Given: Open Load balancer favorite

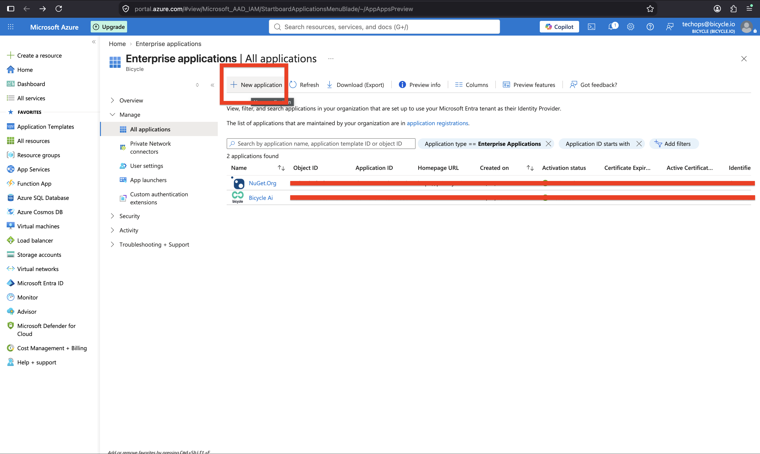Looking at the screenshot, I should (30, 240).
